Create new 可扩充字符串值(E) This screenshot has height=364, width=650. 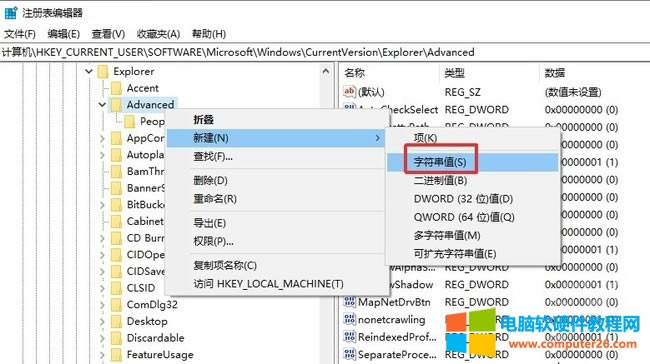[473, 253]
